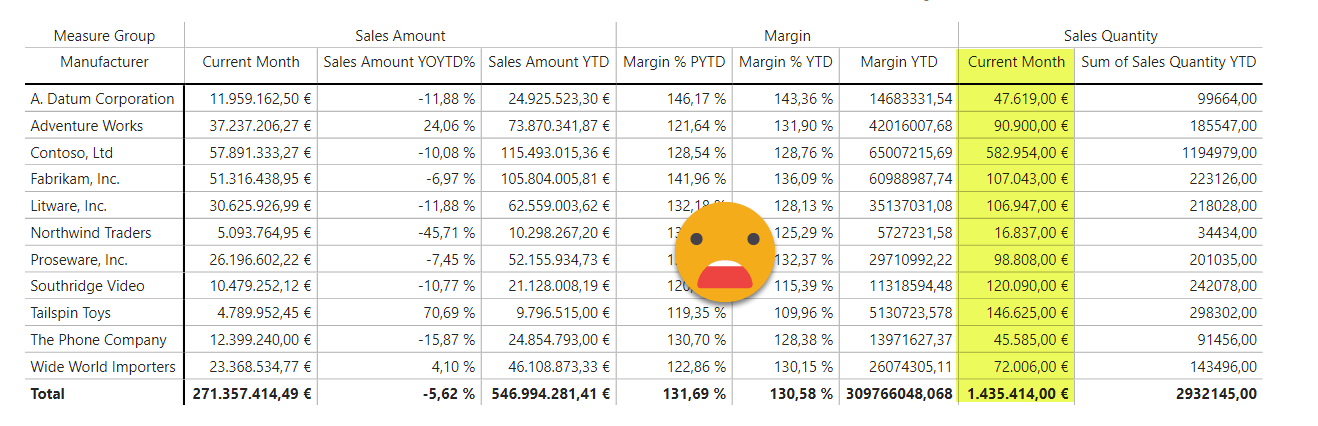Click the Margin YTD column header
The height and width of the screenshot is (426, 1318).
click(899, 62)
